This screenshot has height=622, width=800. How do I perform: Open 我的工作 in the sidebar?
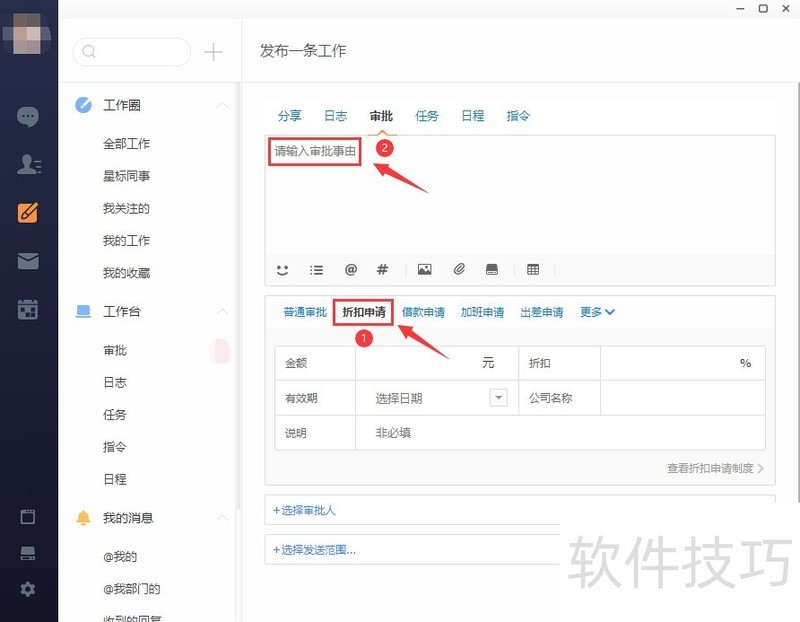point(126,240)
